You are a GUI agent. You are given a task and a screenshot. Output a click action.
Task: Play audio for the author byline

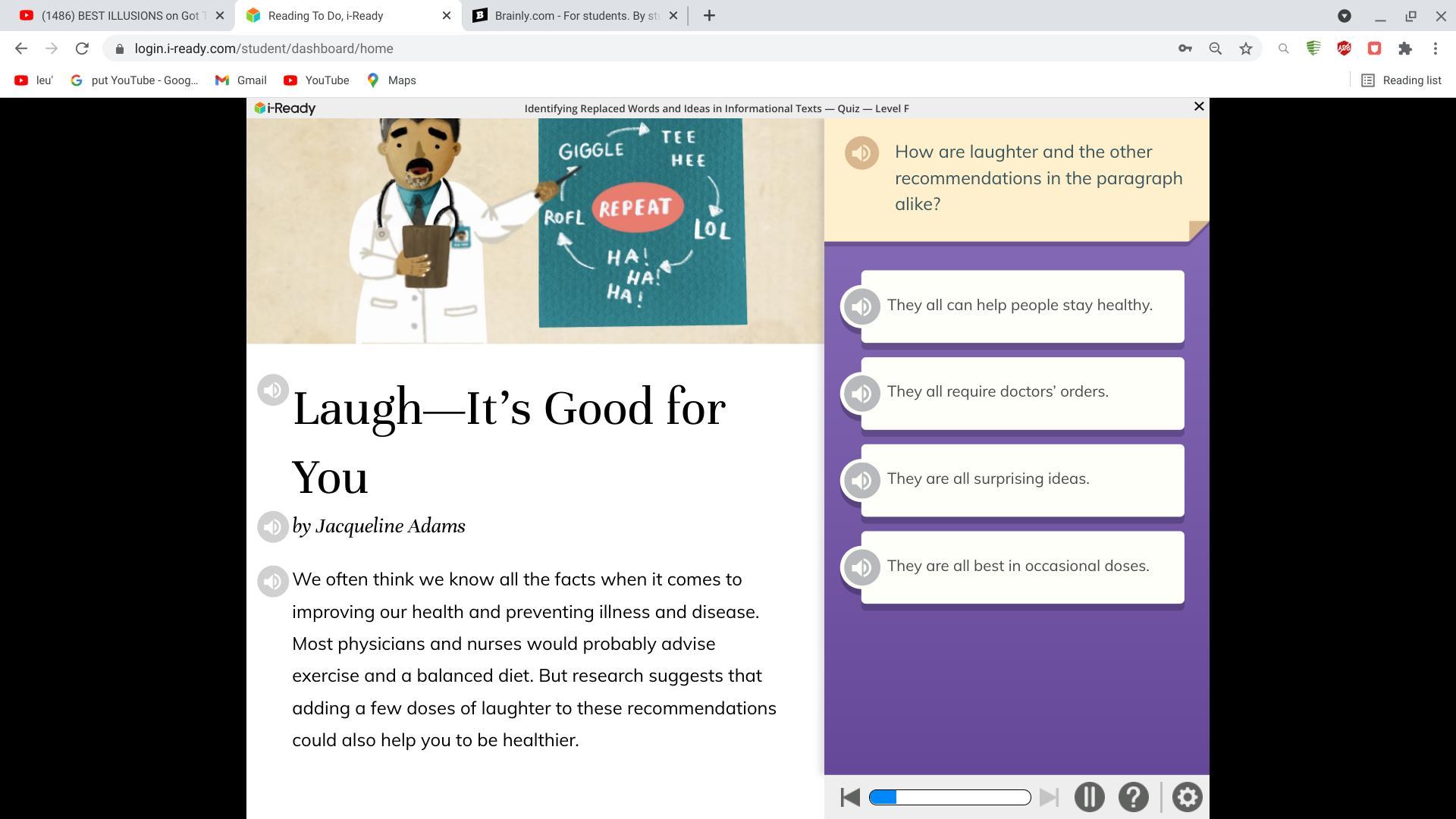[x=273, y=526]
